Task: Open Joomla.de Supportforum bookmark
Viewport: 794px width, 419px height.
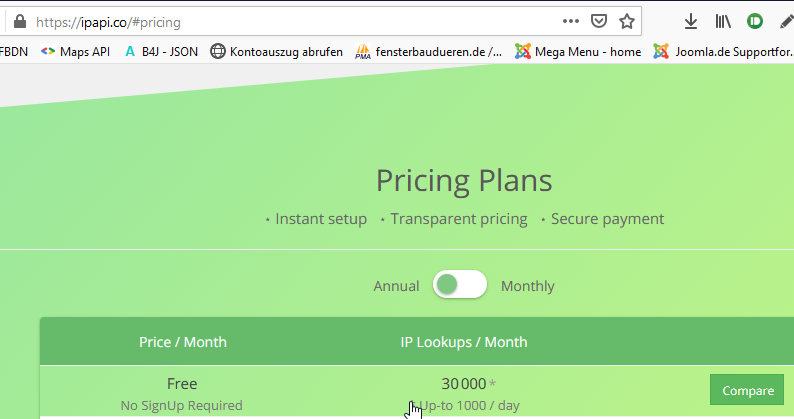Action: pyautogui.click(x=722, y=51)
